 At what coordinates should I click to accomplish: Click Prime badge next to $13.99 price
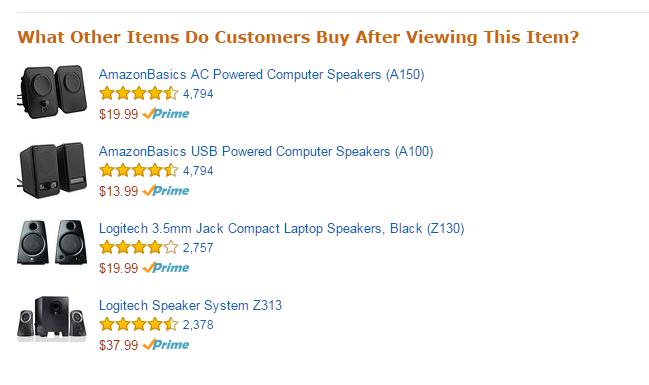coord(166,190)
